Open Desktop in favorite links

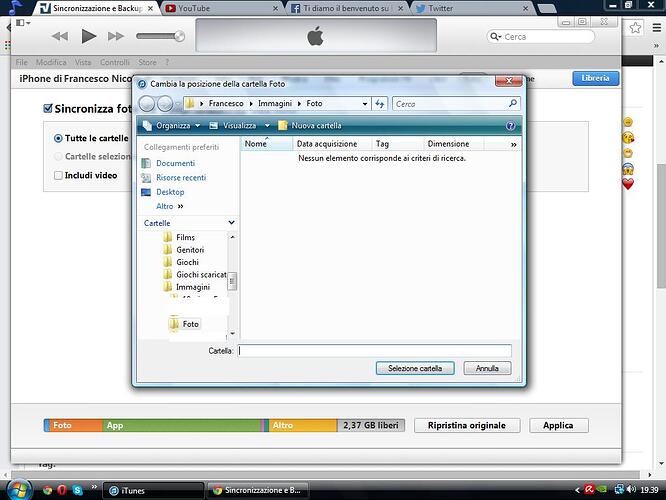(170, 192)
